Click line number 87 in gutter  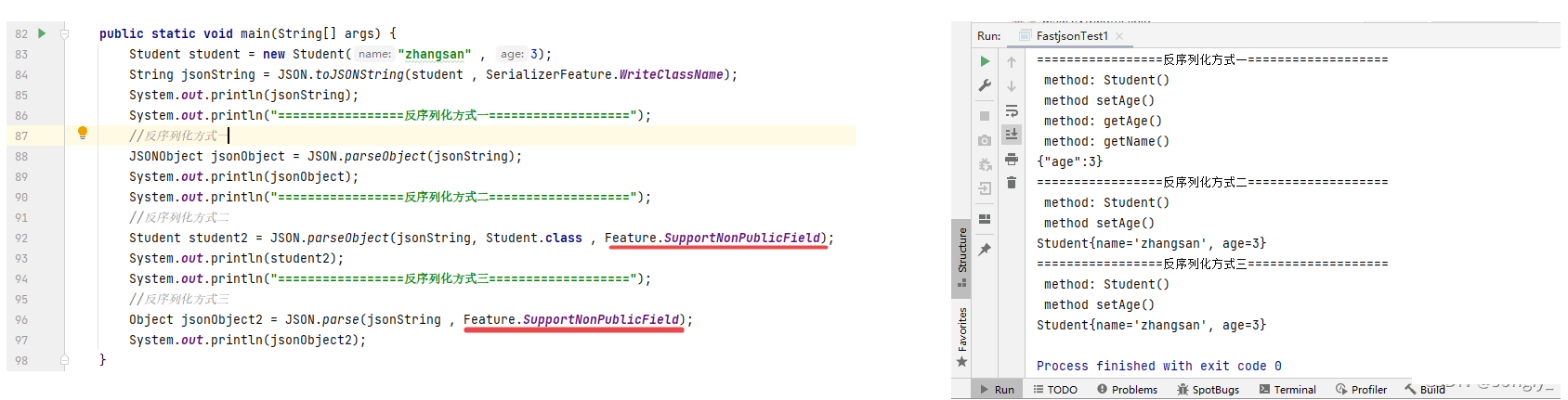(x=21, y=135)
